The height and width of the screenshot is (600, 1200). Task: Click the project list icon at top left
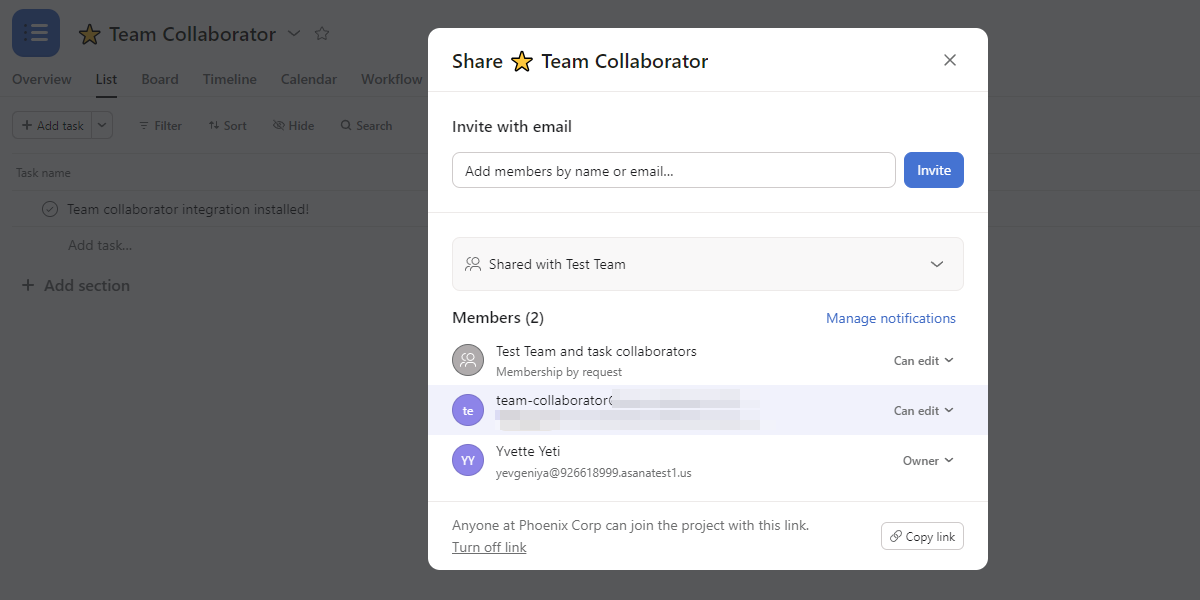tap(36, 33)
